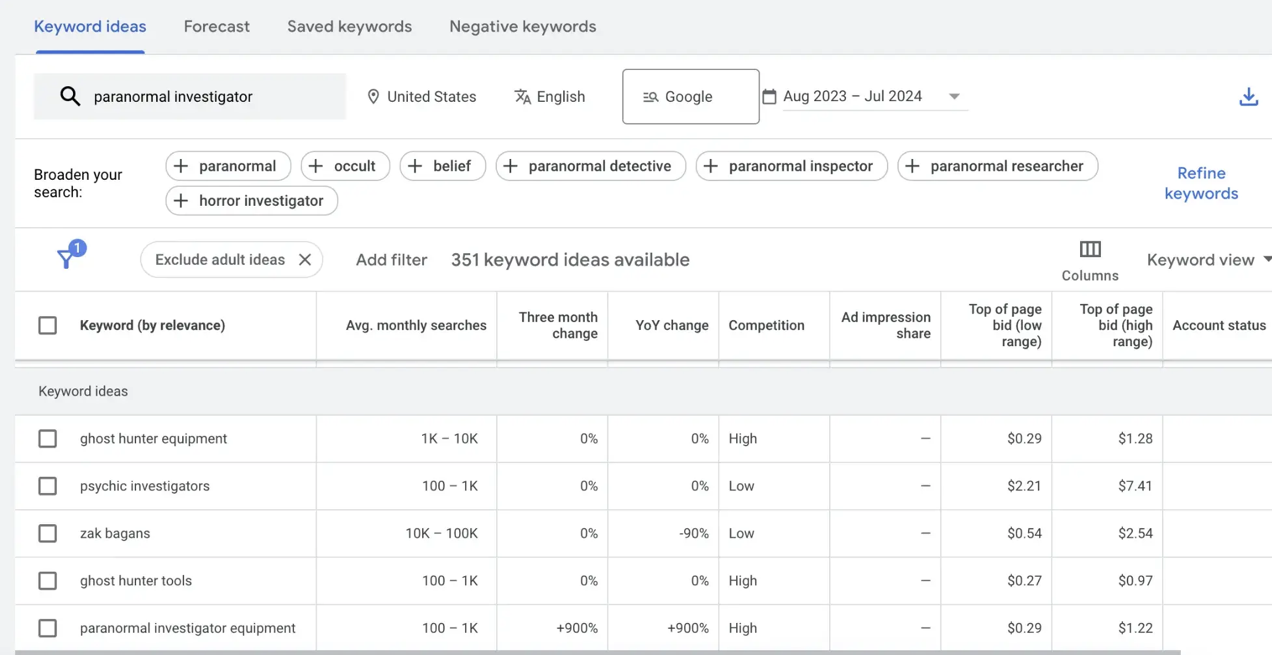Sort by Top of page bid low range
This screenshot has width=1272, height=656.
[x=1005, y=325]
